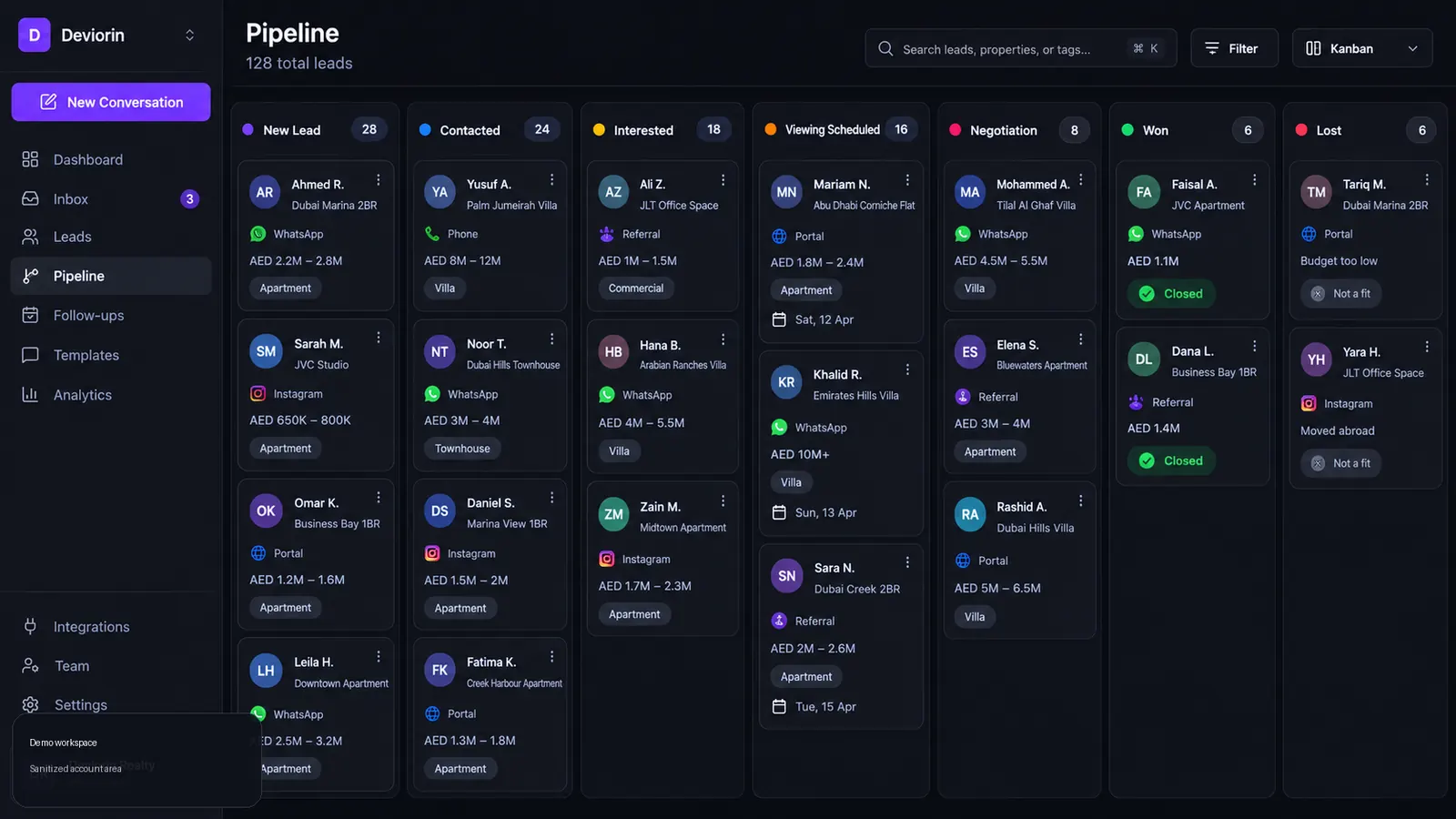Open the three-dot menu on Tariq M. card

(1427, 180)
